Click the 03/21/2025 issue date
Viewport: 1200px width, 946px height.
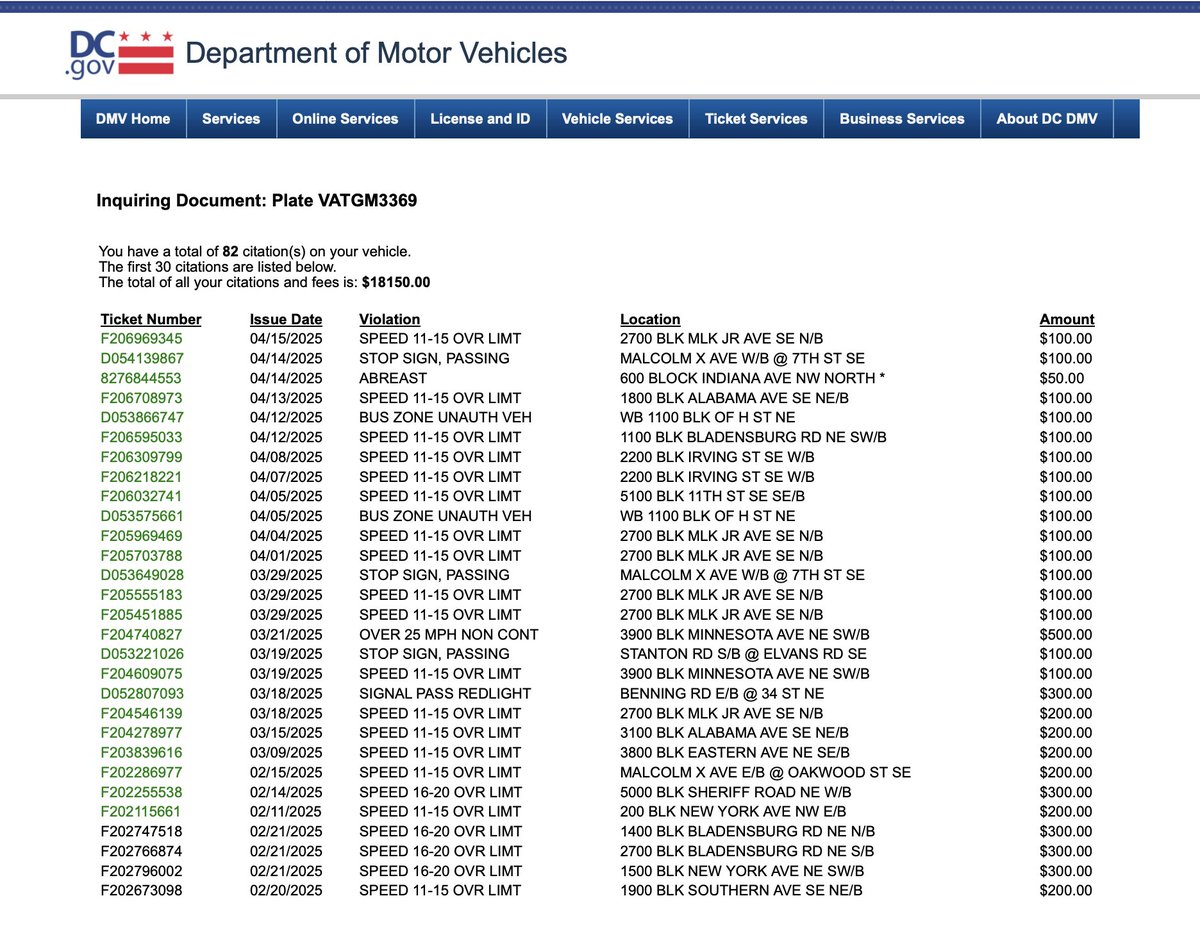click(x=286, y=634)
